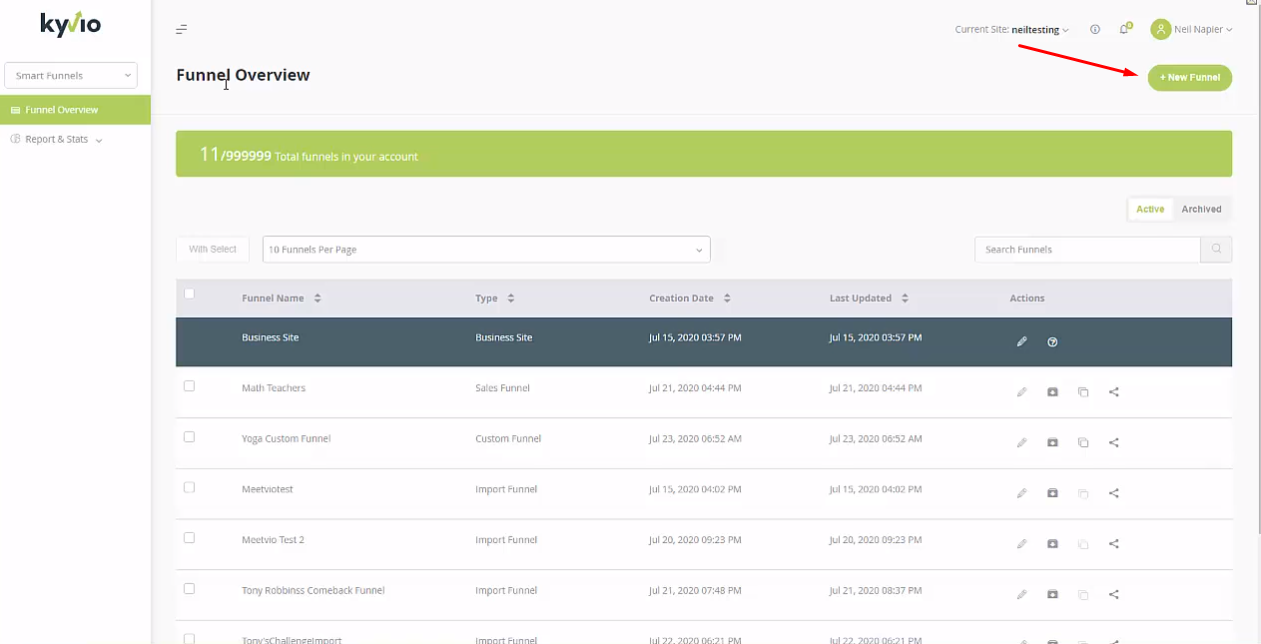Check the Meetvio Test 2 row checkbox
The height and width of the screenshot is (644, 1261).
click(x=189, y=538)
